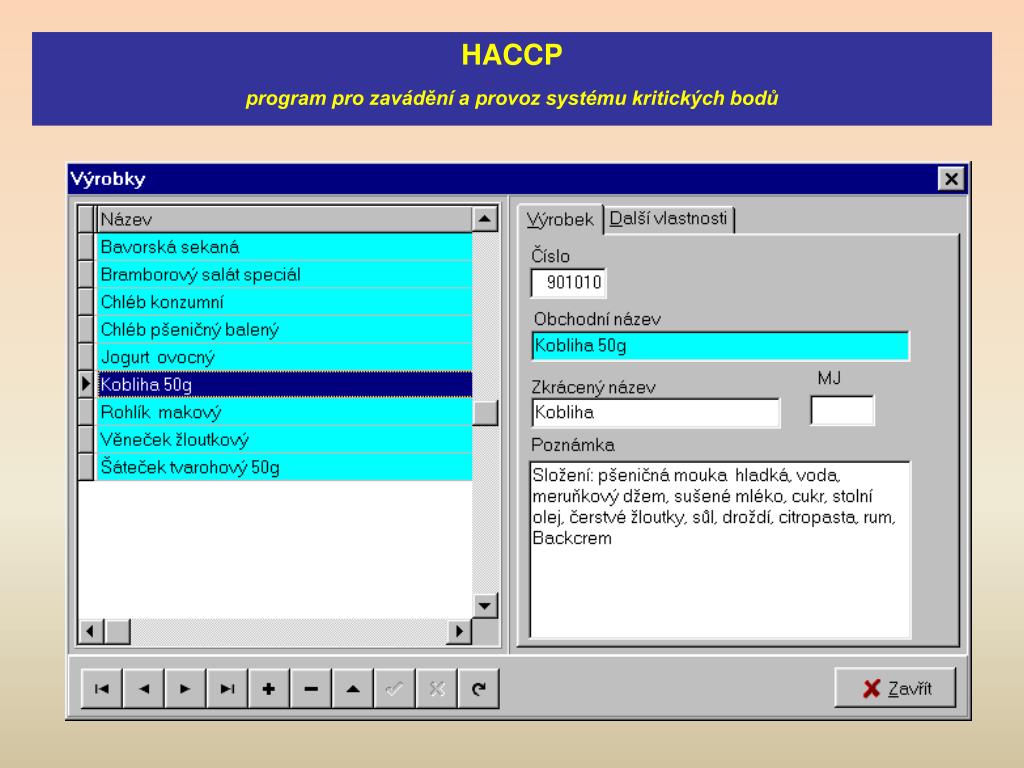Click the horizontal scroll right arrow
The height and width of the screenshot is (768, 1024).
(459, 631)
